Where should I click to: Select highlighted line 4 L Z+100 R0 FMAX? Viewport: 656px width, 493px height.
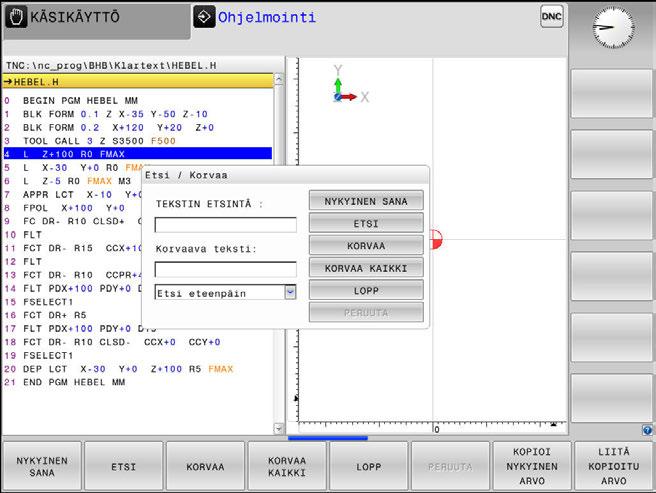point(138,154)
